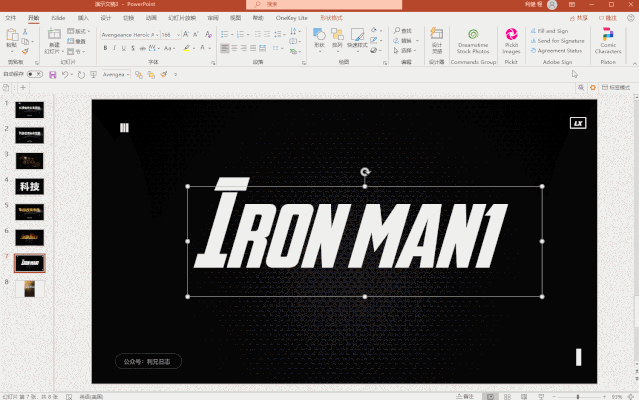Open the Avengeance Heroic font name dropdown

tap(156, 34)
